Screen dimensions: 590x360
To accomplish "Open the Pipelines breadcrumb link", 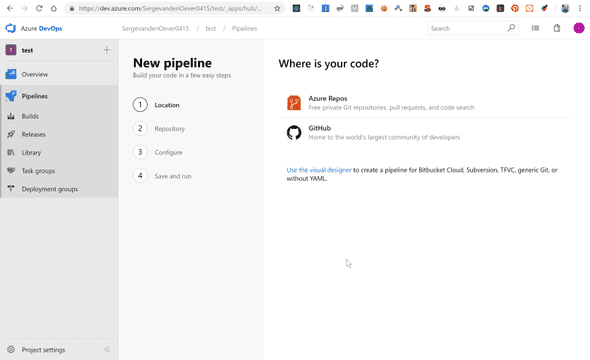I will click(245, 28).
